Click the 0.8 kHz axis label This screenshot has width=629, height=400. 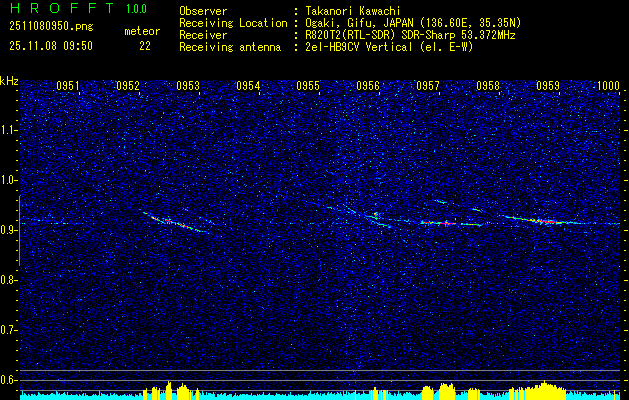[9, 280]
